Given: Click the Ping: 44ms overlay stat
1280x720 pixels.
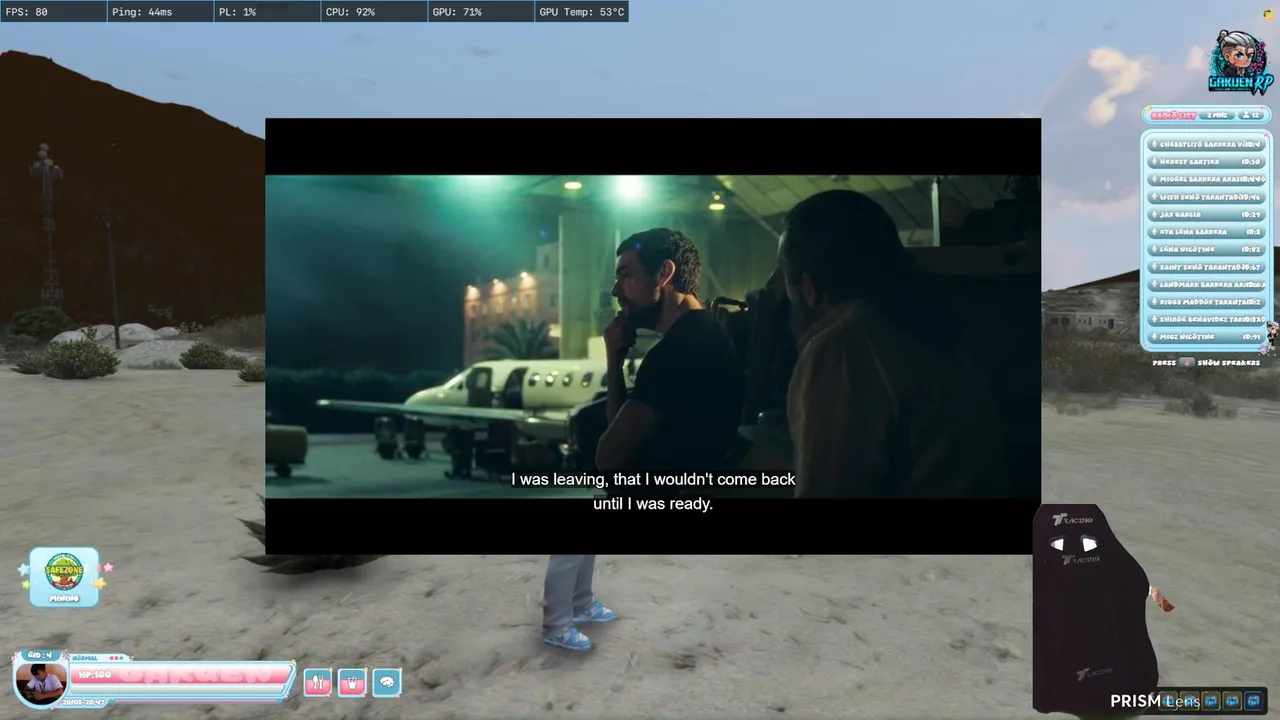Looking at the screenshot, I should pyautogui.click(x=160, y=12).
